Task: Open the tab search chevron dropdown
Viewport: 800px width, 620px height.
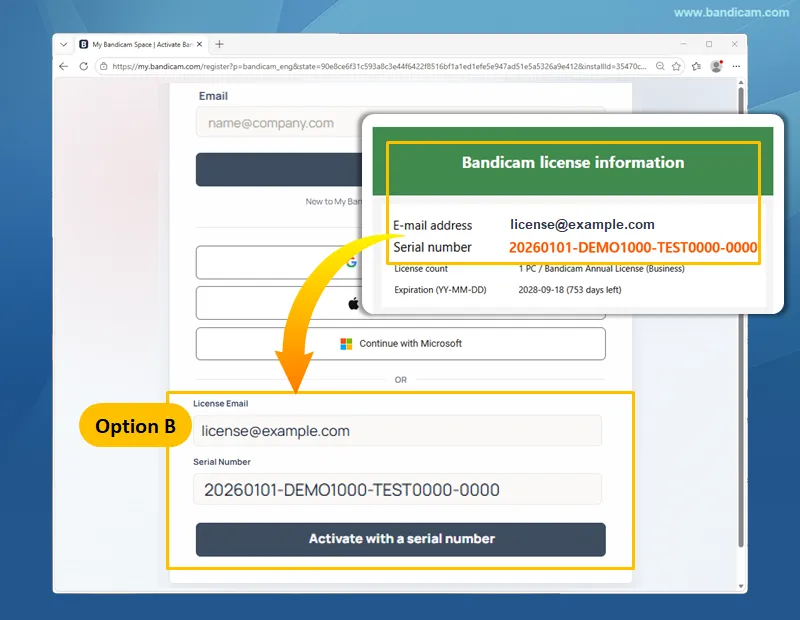Action: (64, 44)
